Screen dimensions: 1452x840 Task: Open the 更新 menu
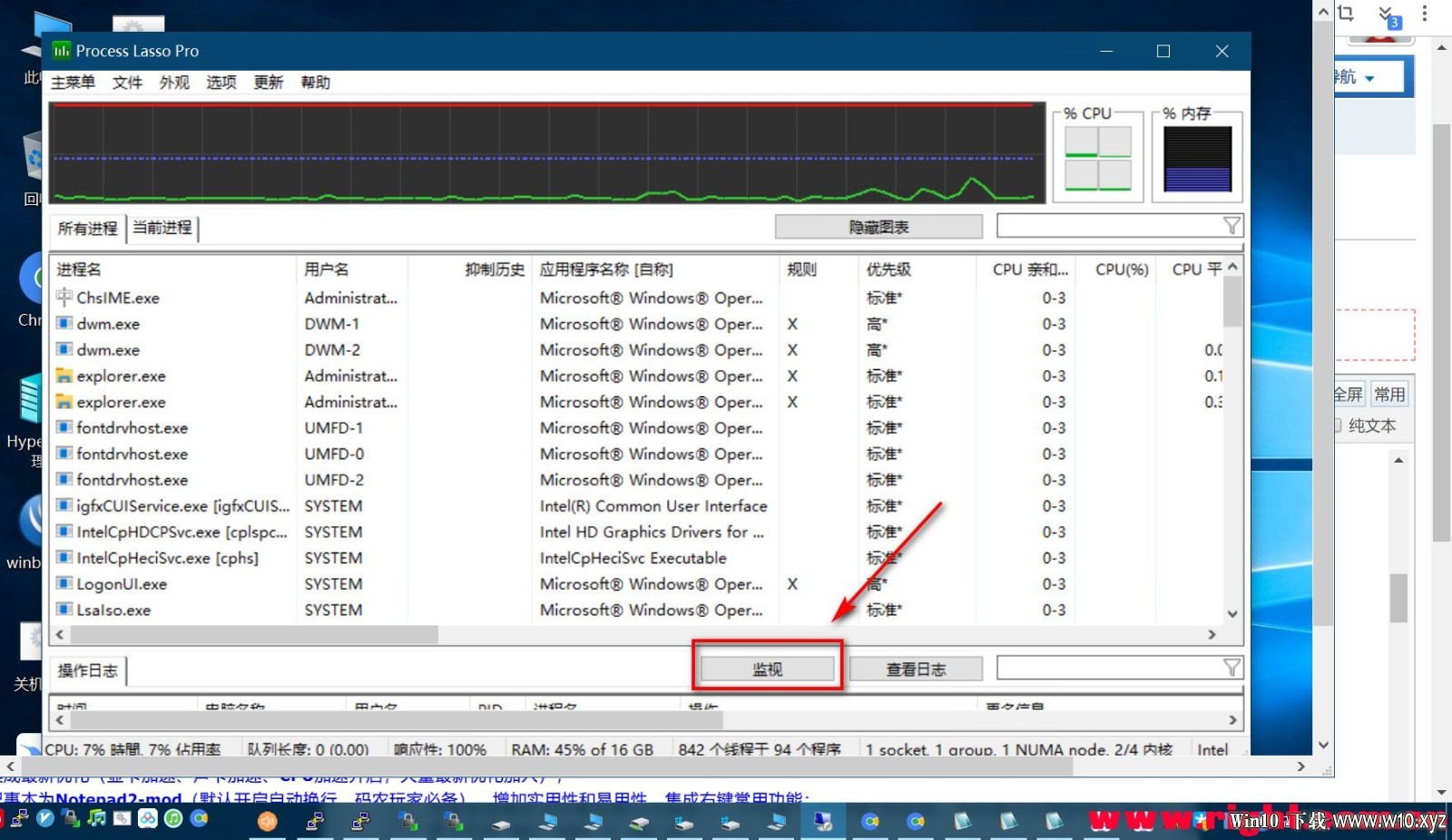click(x=269, y=83)
